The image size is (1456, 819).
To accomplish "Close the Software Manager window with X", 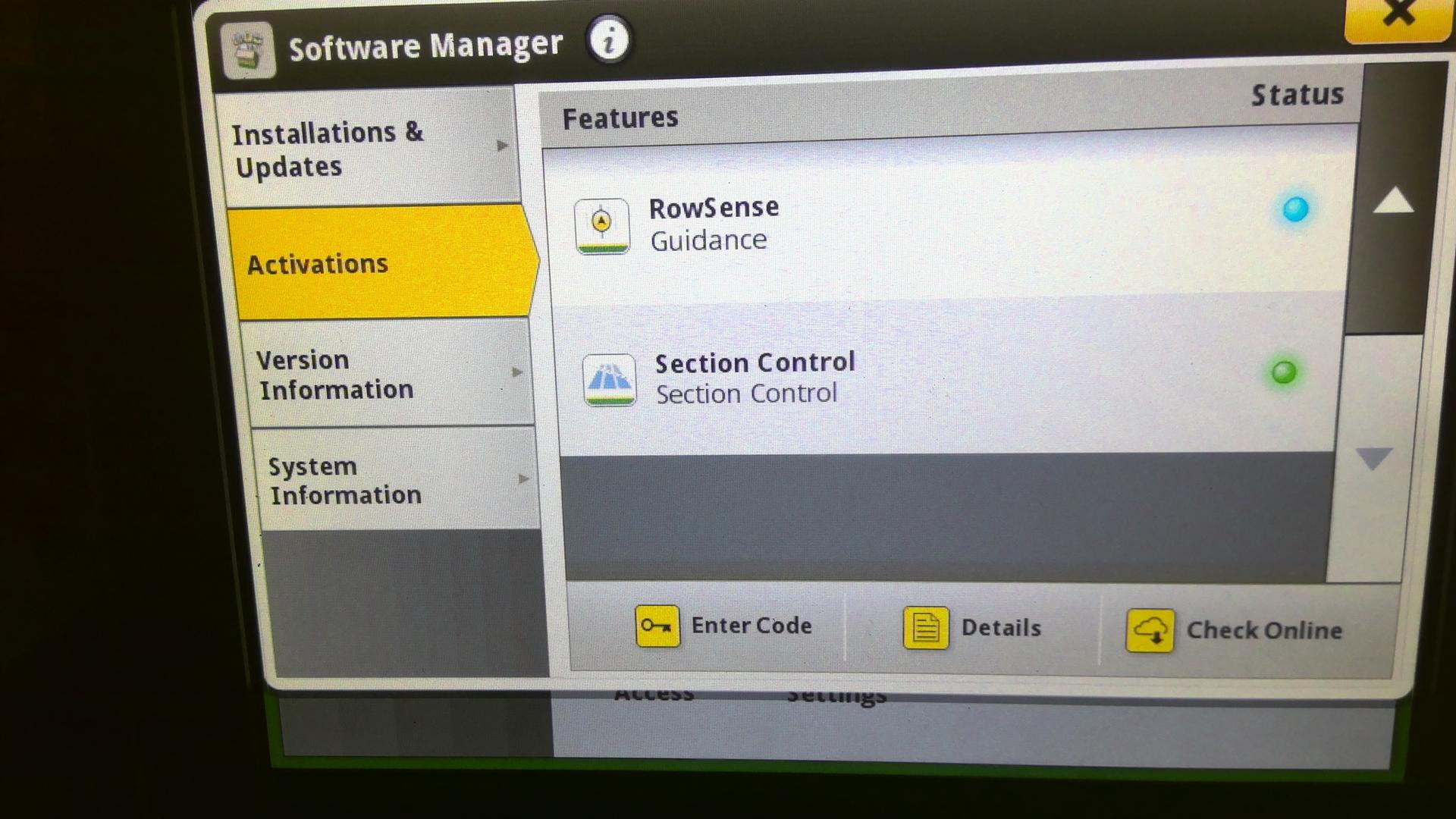I will point(1398,15).
